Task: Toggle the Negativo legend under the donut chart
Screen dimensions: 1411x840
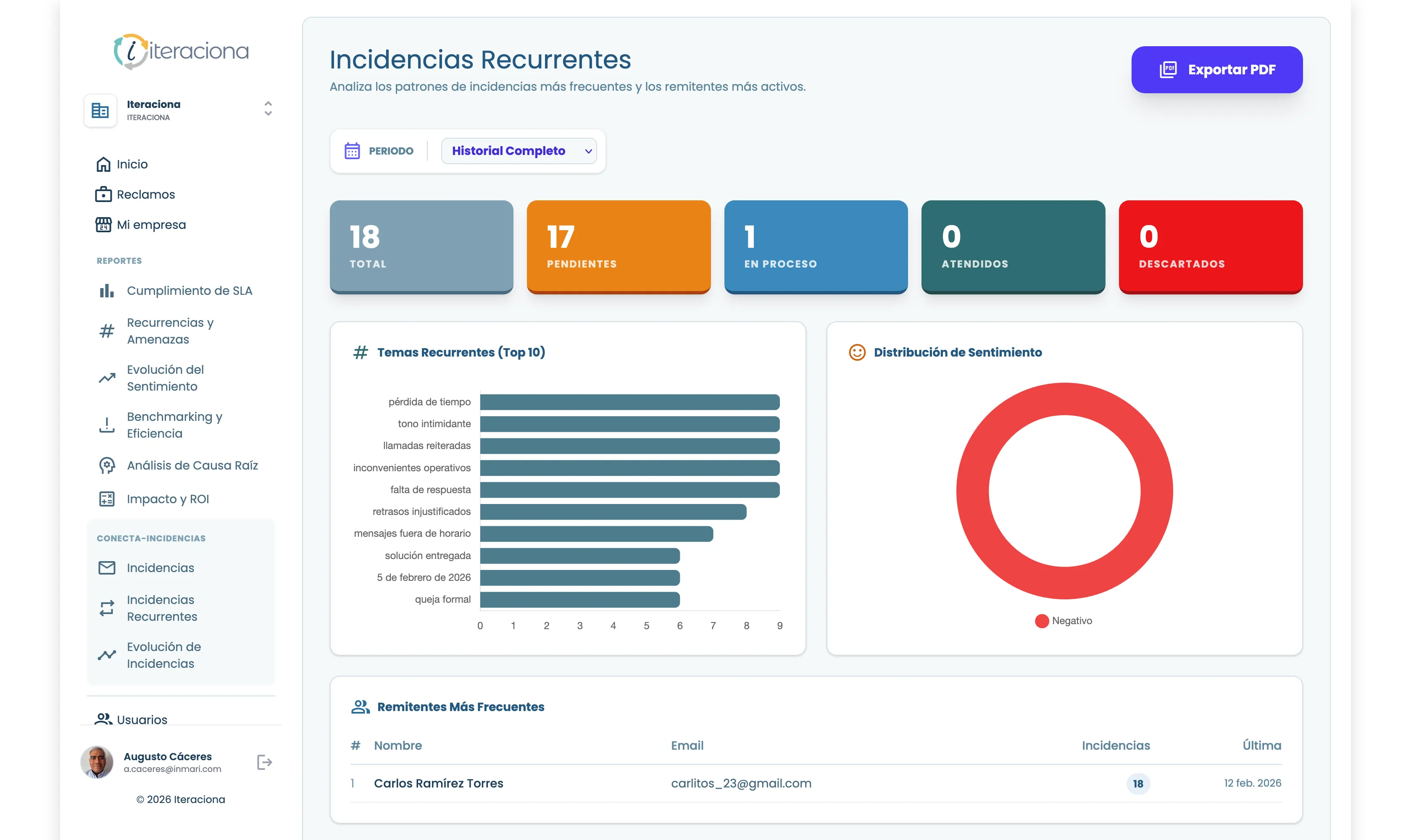Action: pyautogui.click(x=1063, y=620)
